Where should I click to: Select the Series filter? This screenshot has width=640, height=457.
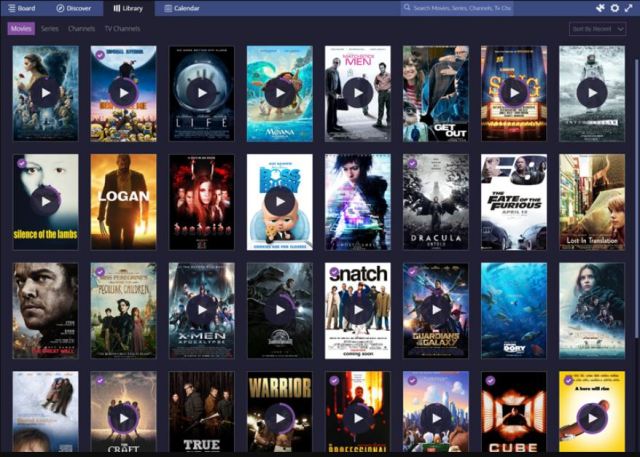click(49, 29)
